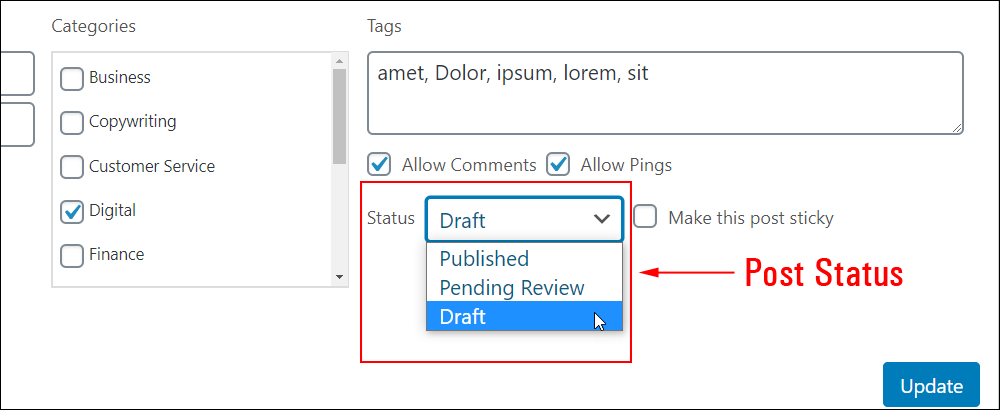Click into the Tags text area
Viewport: 1000px width, 410px height.
point(665,93)
